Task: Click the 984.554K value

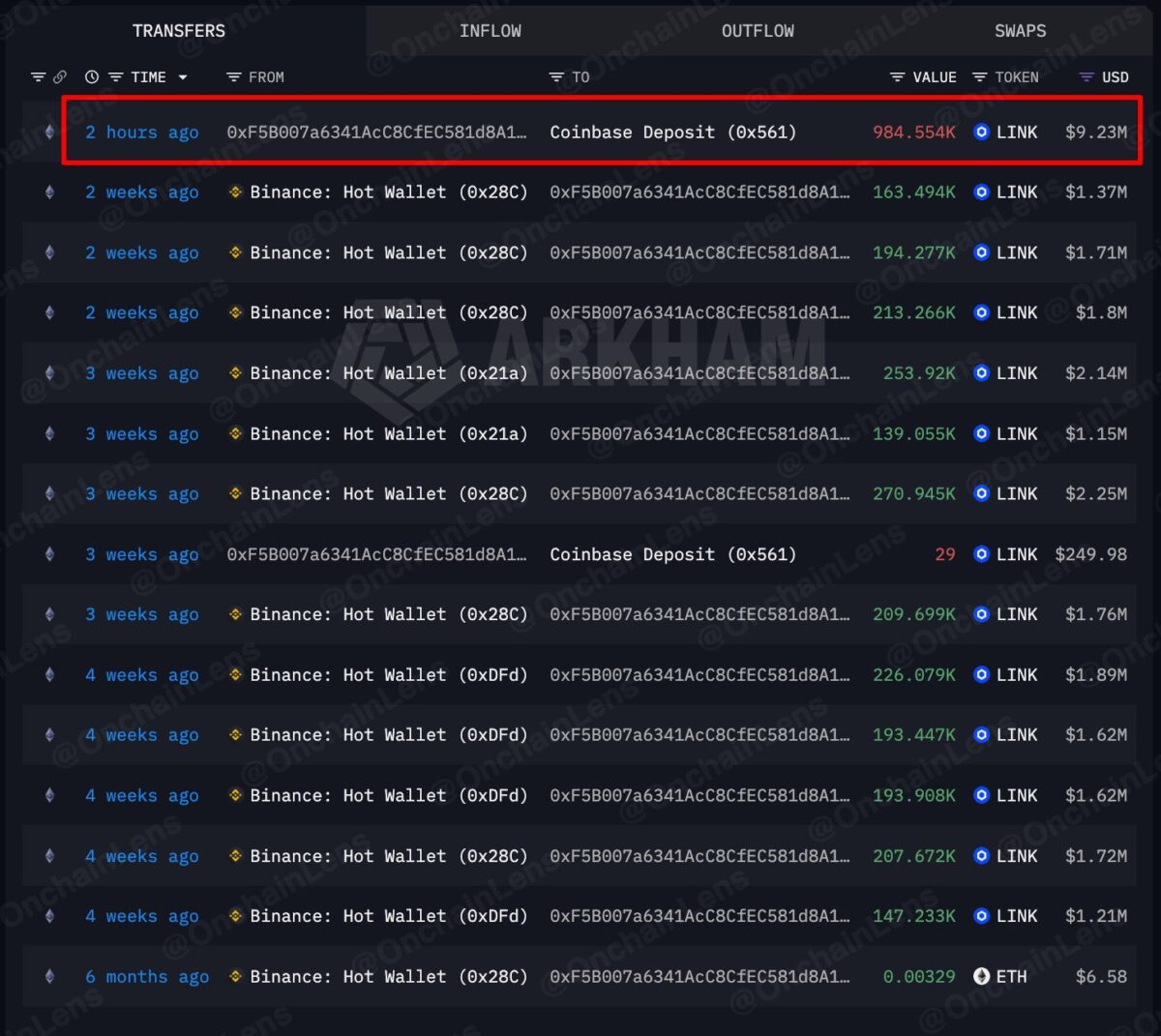Action: tap(914, 133)
